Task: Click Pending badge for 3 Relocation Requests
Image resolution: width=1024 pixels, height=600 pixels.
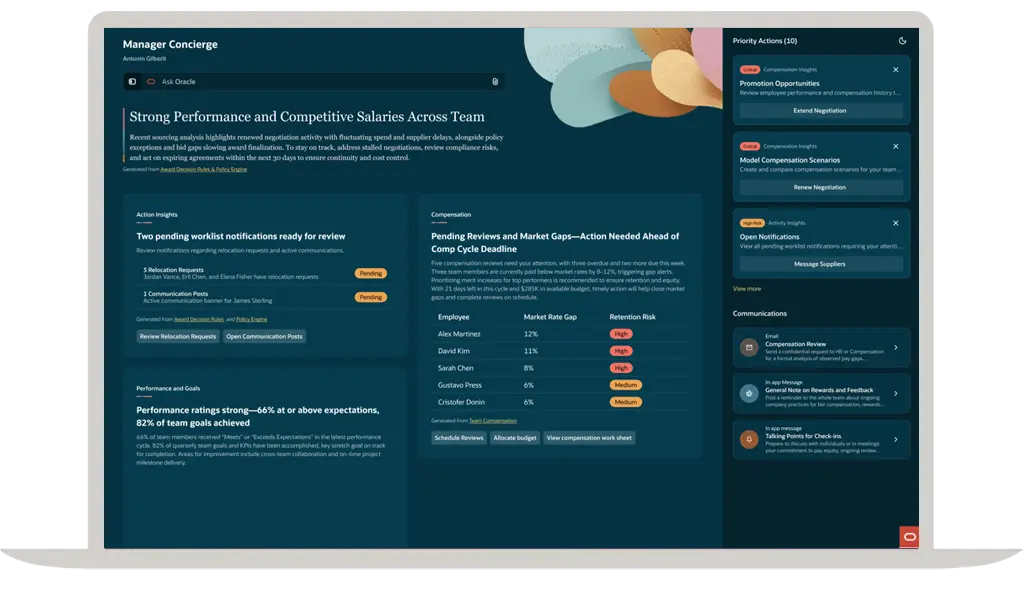Action: (x=371, y=274)
